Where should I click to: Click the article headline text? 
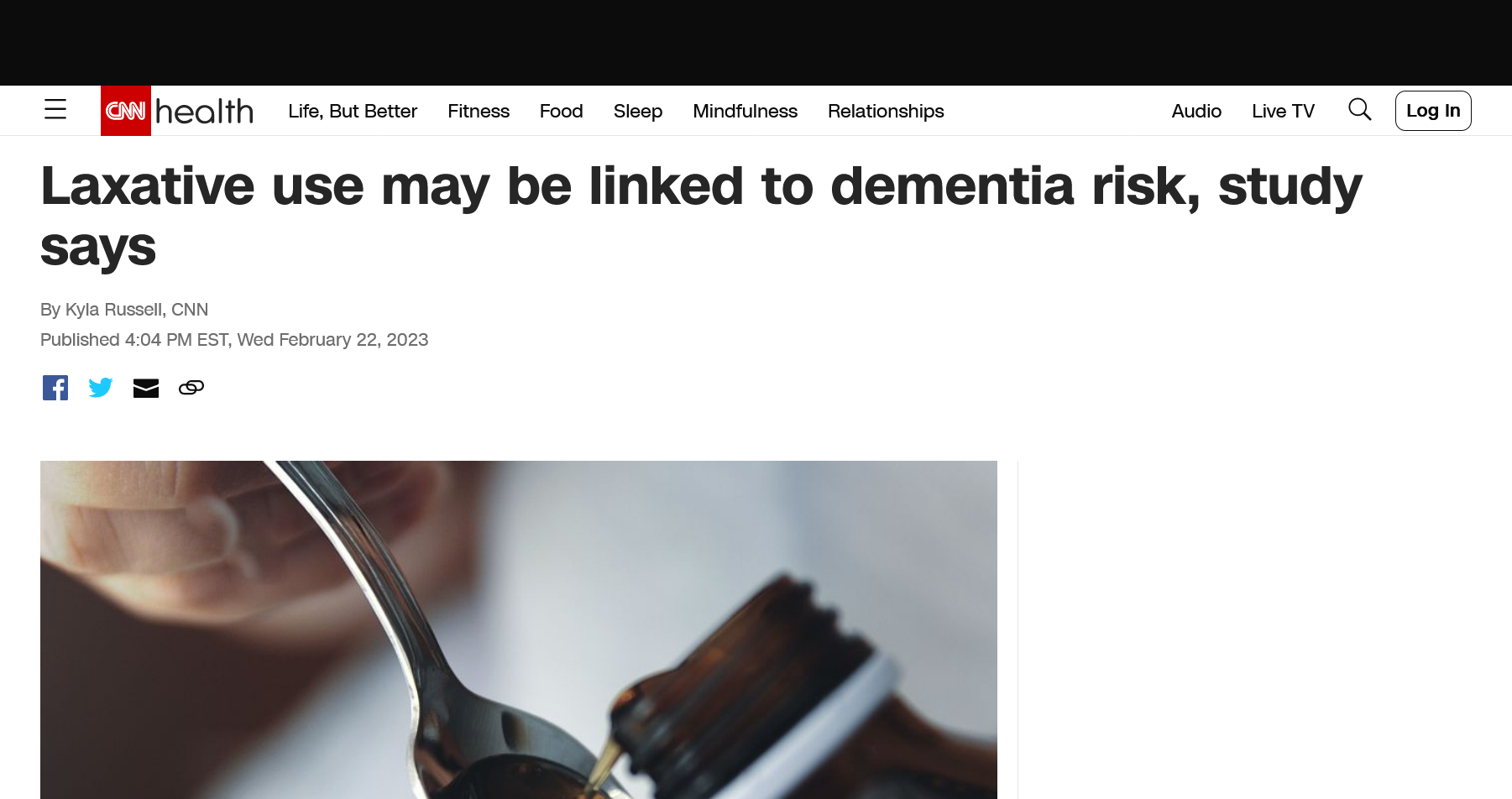[701, 216]
